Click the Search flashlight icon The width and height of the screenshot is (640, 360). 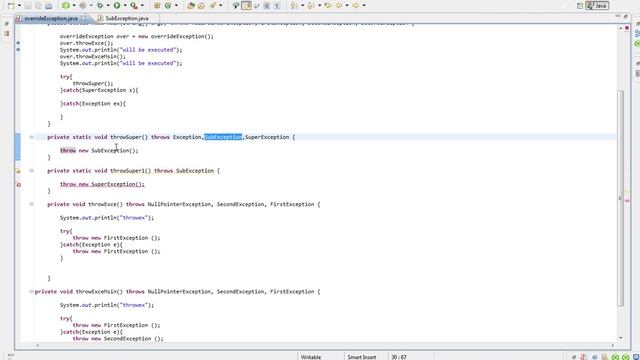point(213,6)
